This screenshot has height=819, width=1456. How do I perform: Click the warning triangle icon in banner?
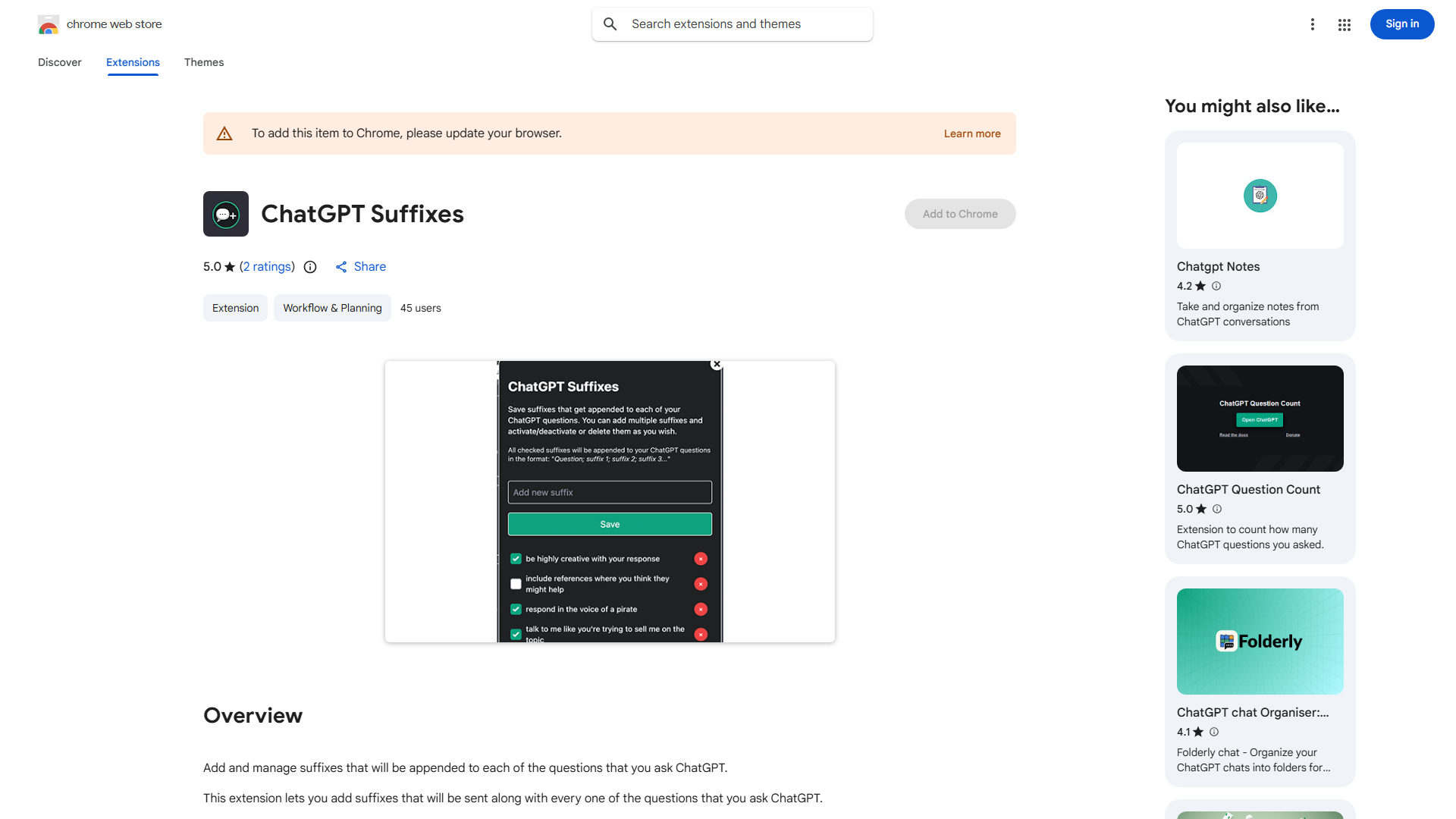[x=224, y=133]
